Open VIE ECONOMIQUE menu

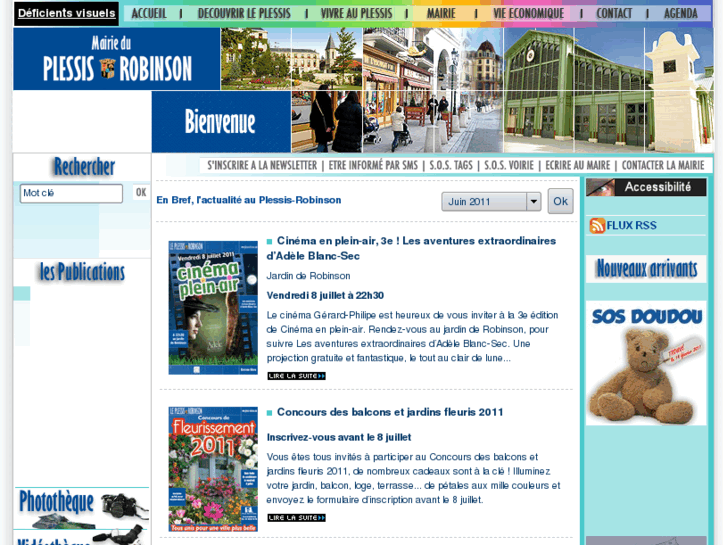529,13
